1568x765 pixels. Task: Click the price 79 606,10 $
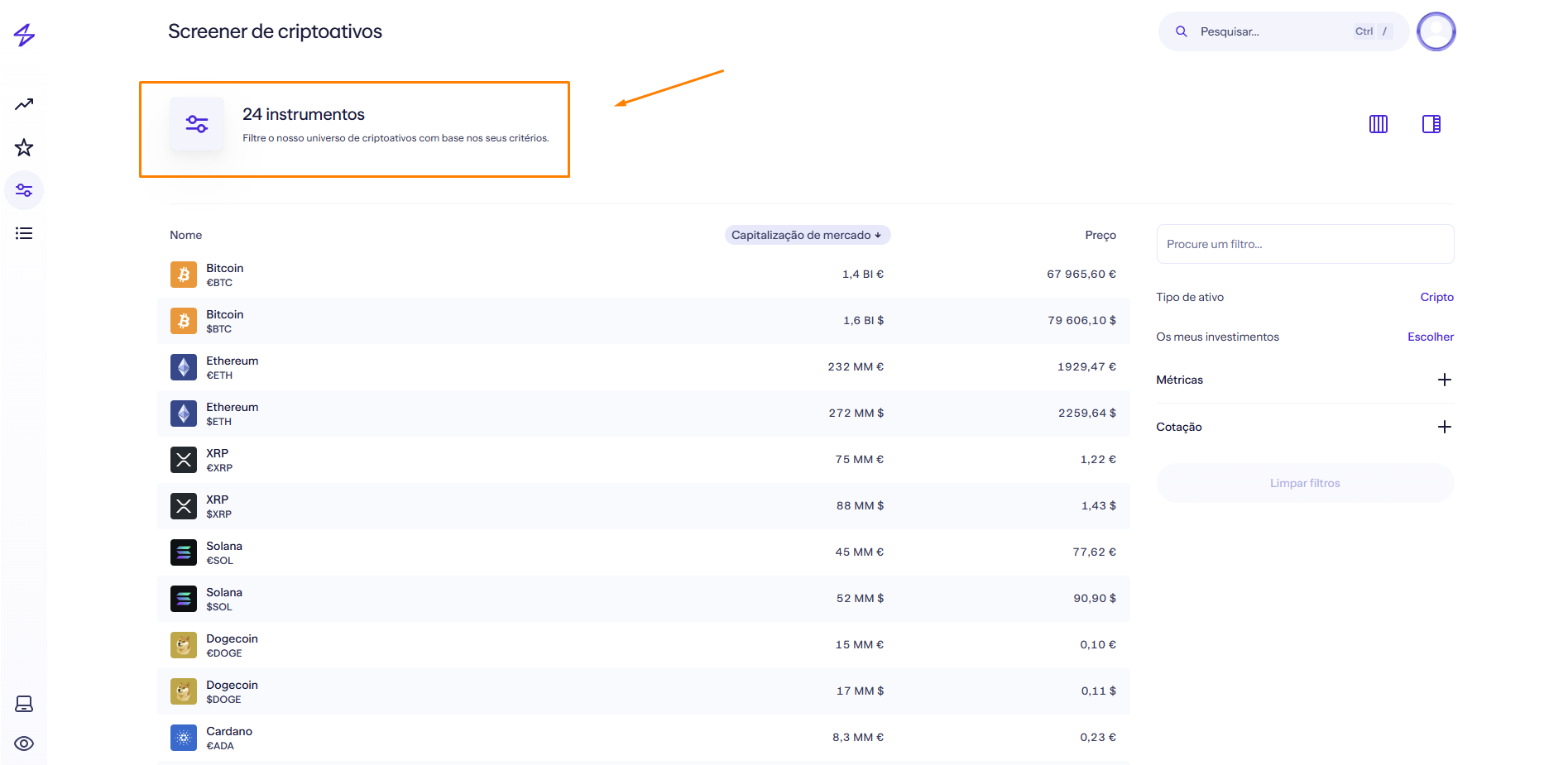(x=1081, y=320)
